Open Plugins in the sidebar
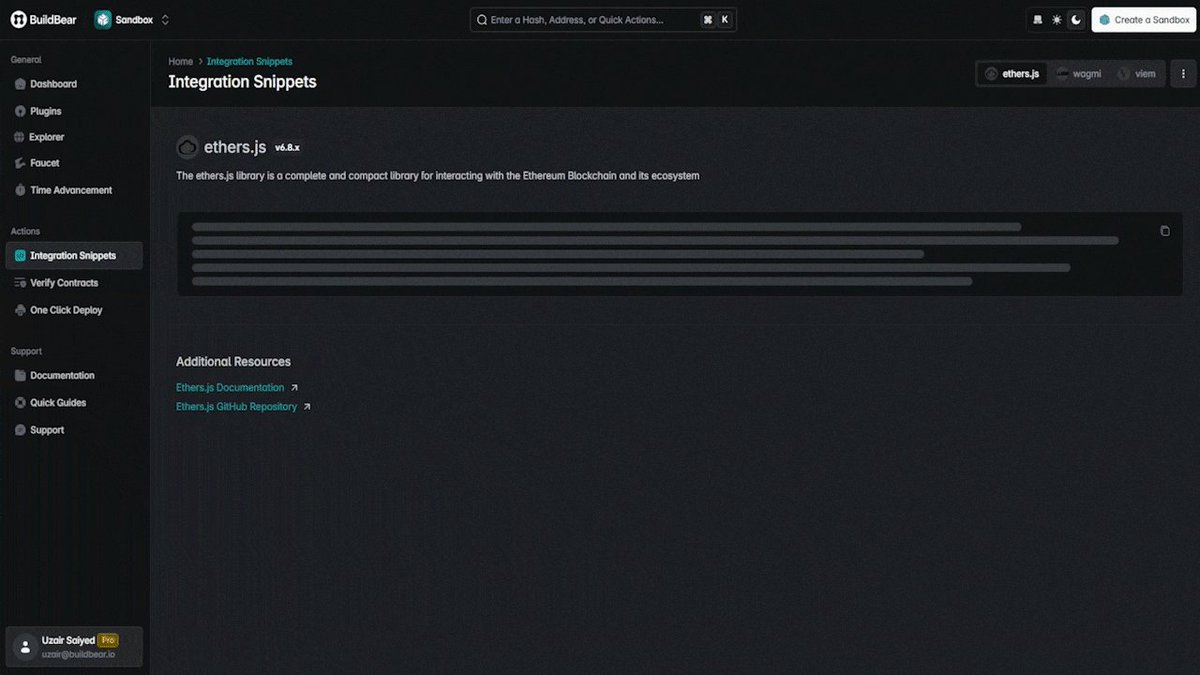 click(75, 111)
